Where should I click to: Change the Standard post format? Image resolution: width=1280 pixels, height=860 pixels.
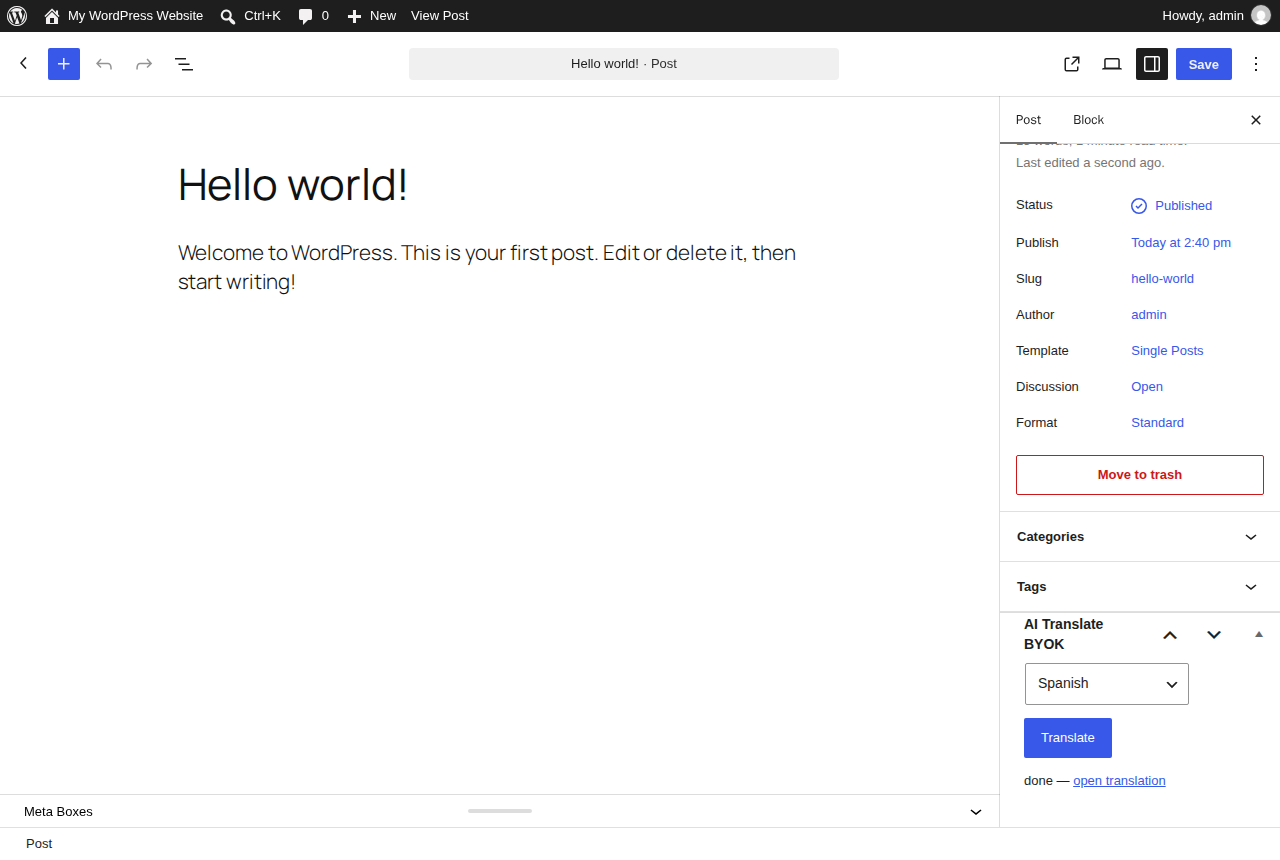point(1157,423)
